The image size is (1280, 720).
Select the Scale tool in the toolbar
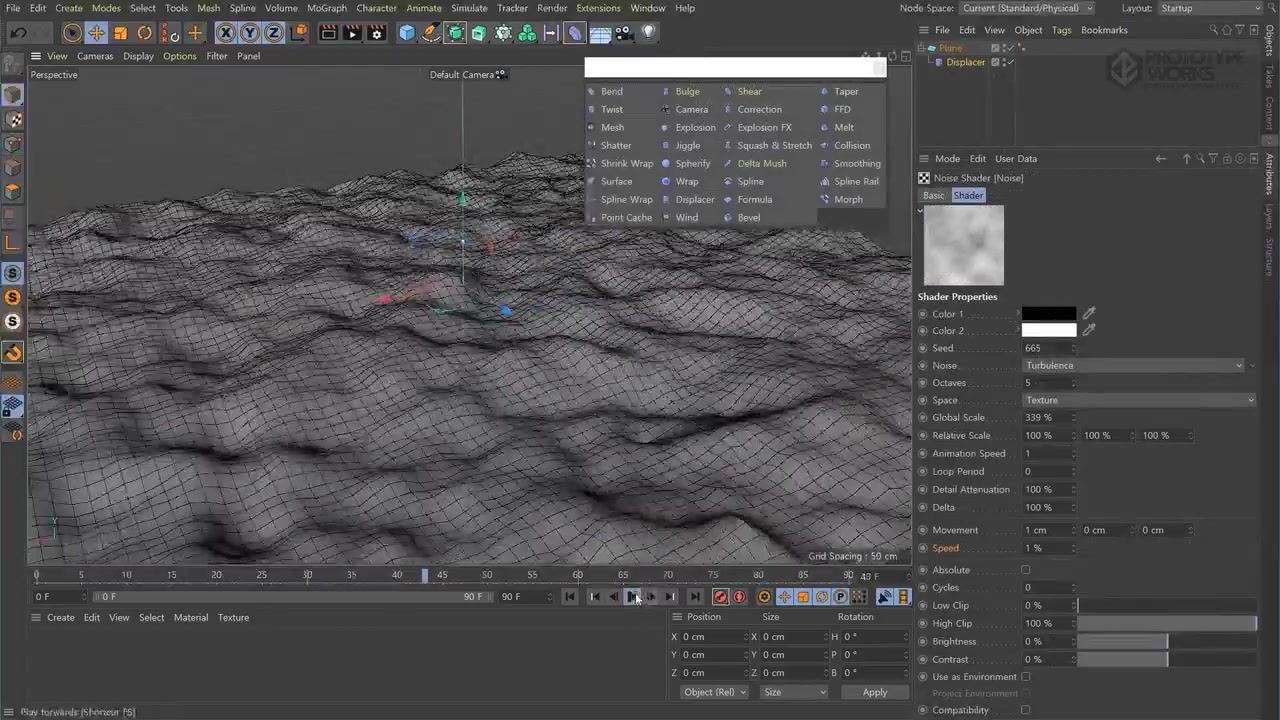click(120, 32)
